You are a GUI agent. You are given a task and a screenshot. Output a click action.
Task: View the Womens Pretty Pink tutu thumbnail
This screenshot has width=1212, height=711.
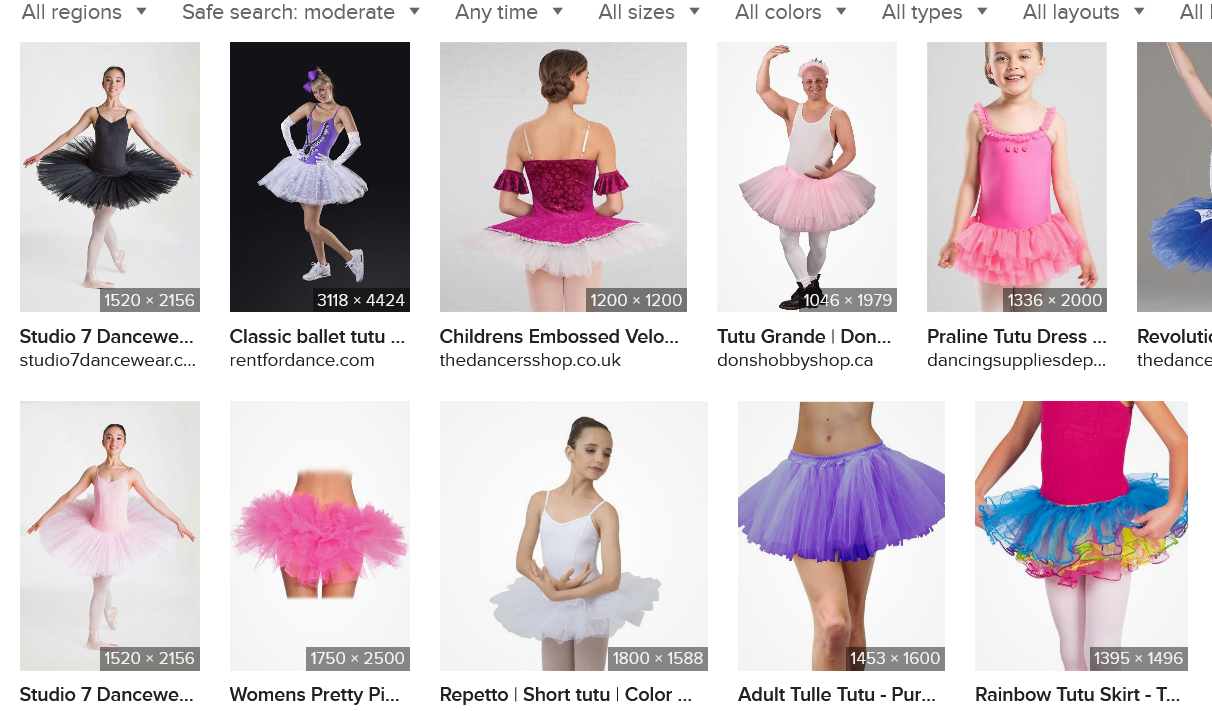pyautogui.click(x=320, y=536)
